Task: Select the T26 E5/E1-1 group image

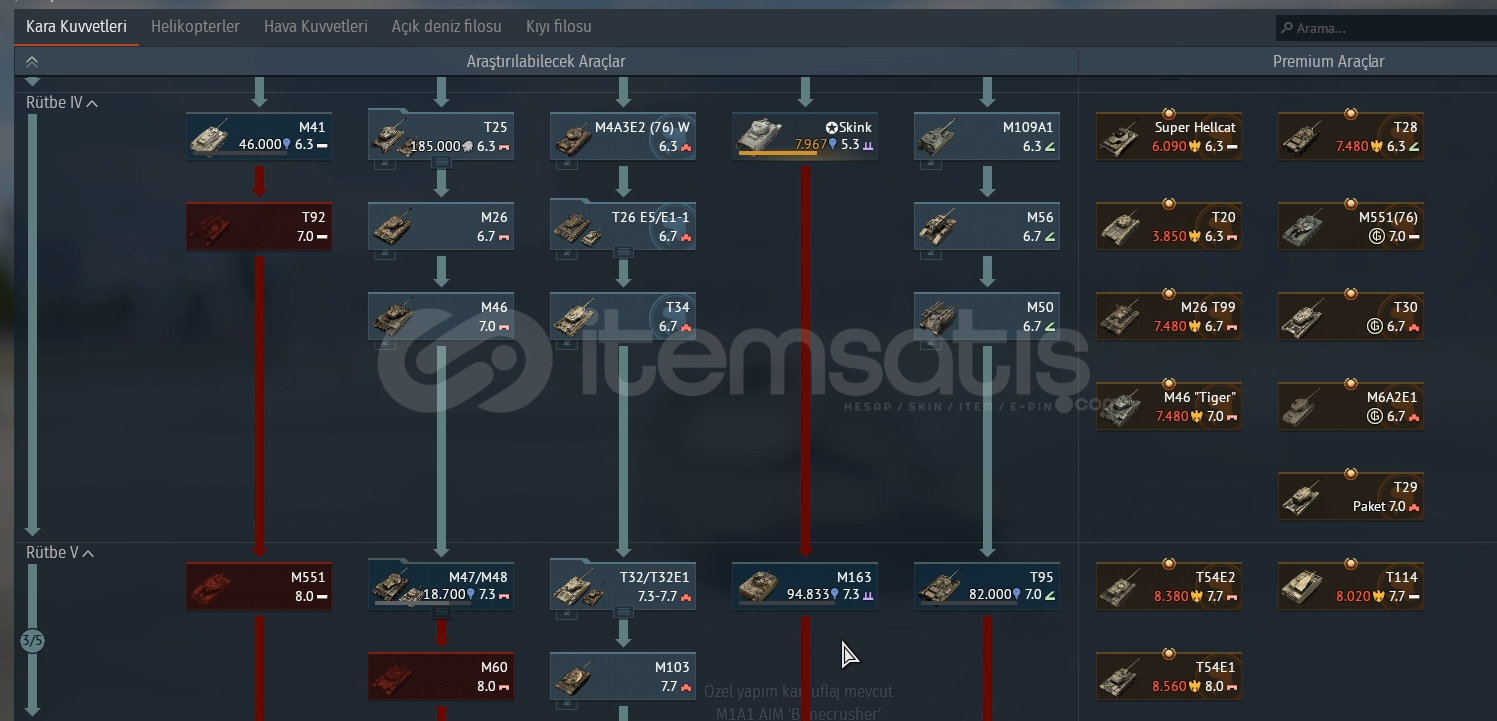Action: pos(578,229)
